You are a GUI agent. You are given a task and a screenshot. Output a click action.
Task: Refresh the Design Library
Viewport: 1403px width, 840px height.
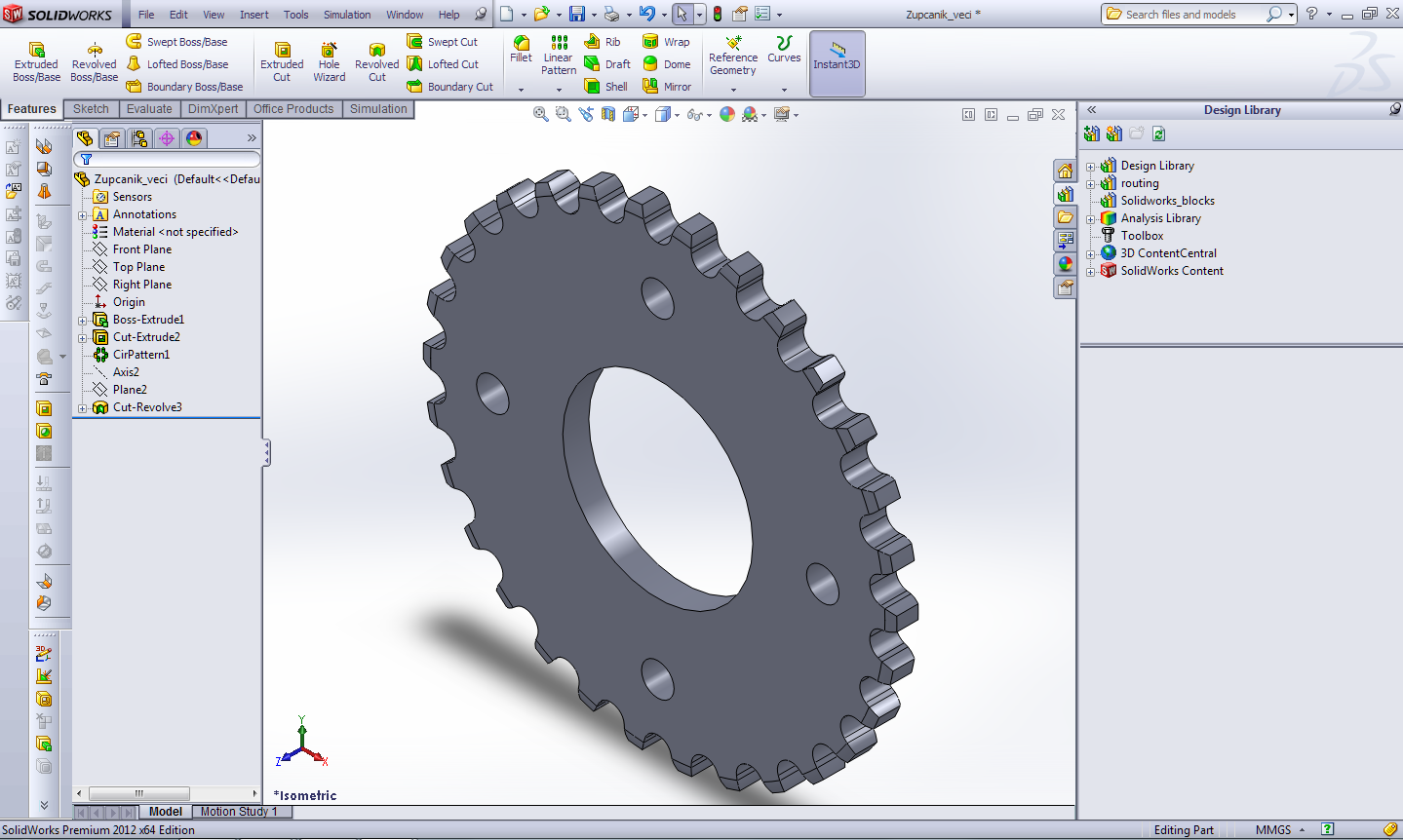click(x=1158, y=134)
